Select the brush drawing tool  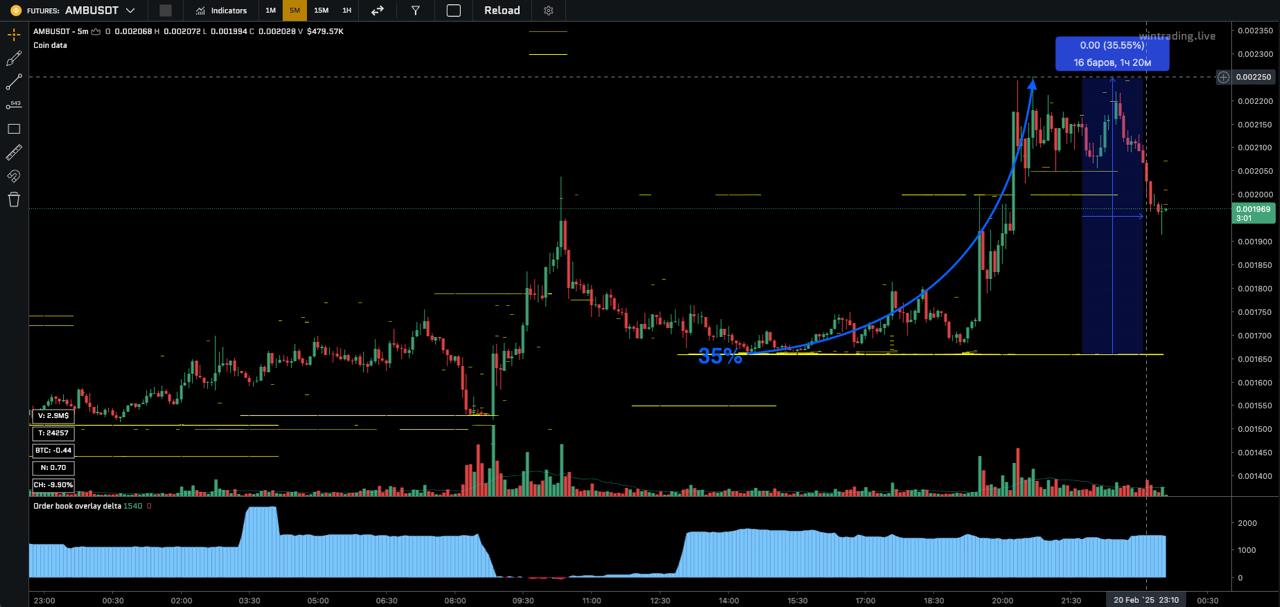[14, 59]
